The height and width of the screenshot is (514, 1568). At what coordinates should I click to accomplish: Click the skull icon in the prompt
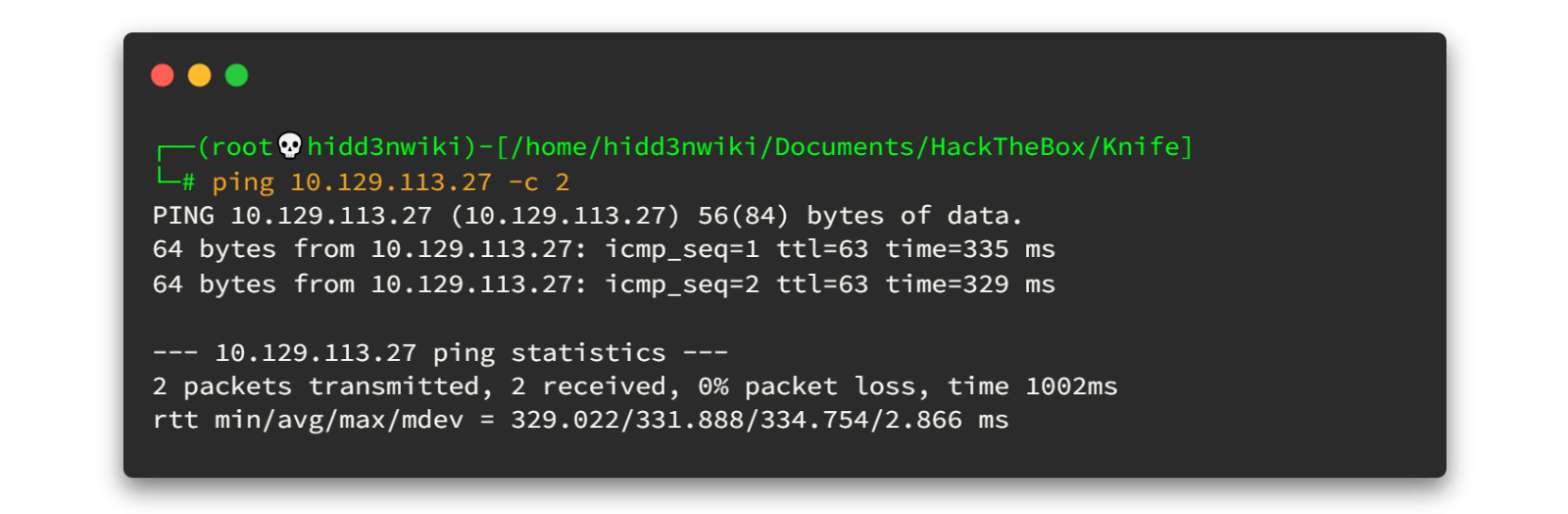click(290, 146)
